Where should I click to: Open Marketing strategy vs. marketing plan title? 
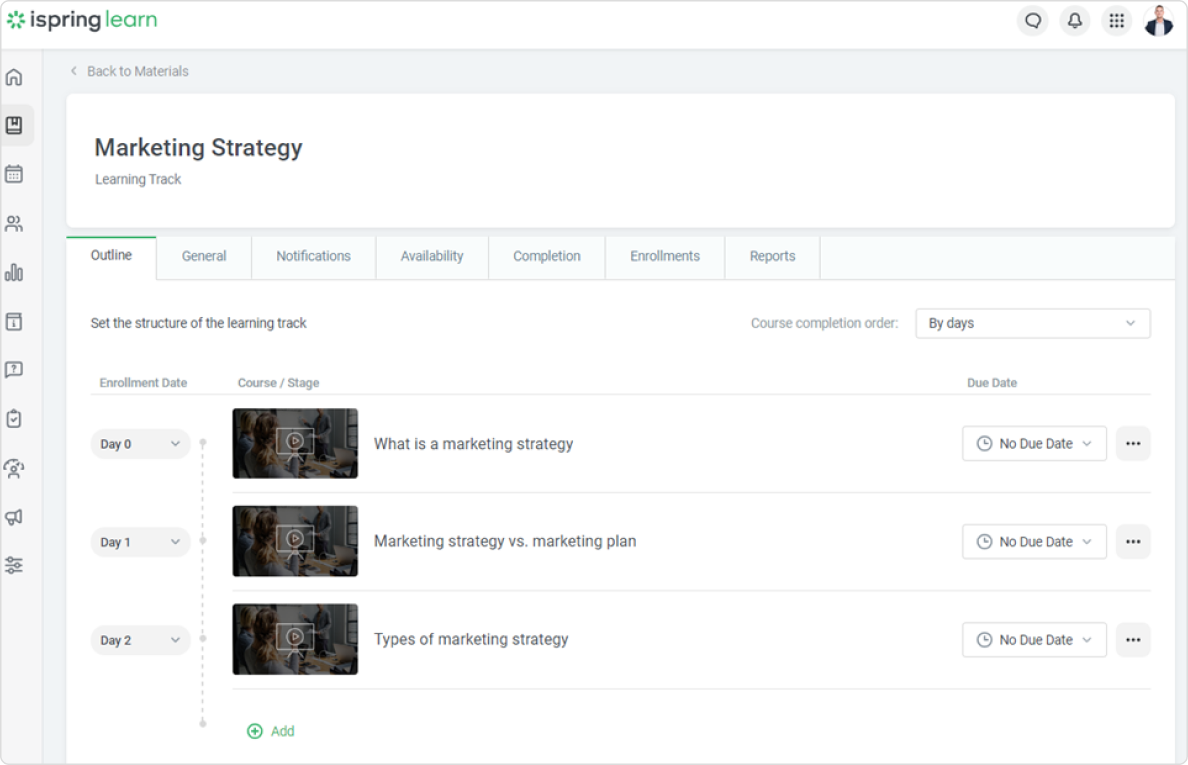pos(505,542)
